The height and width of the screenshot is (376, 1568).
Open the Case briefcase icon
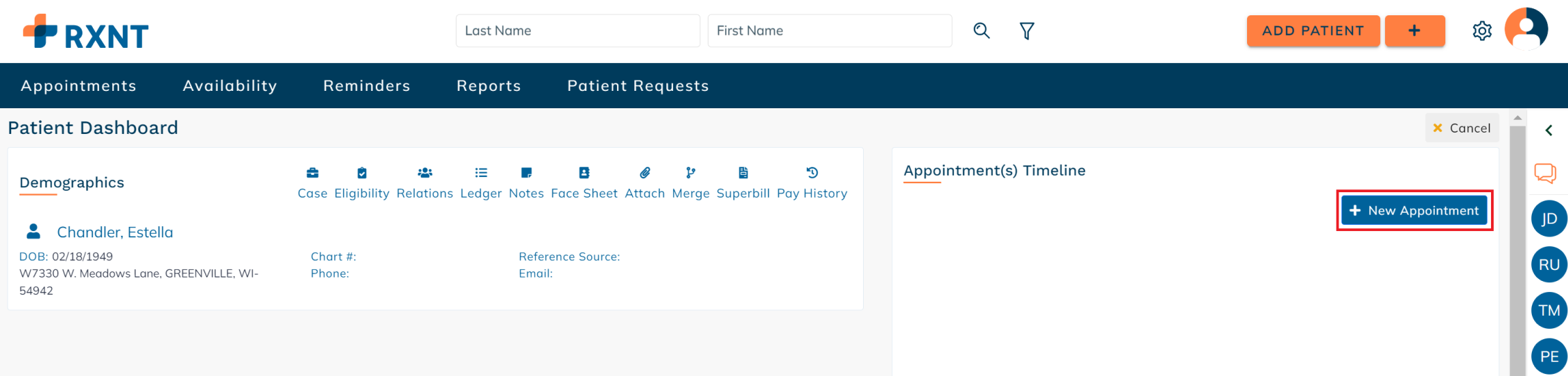point(312,173)
